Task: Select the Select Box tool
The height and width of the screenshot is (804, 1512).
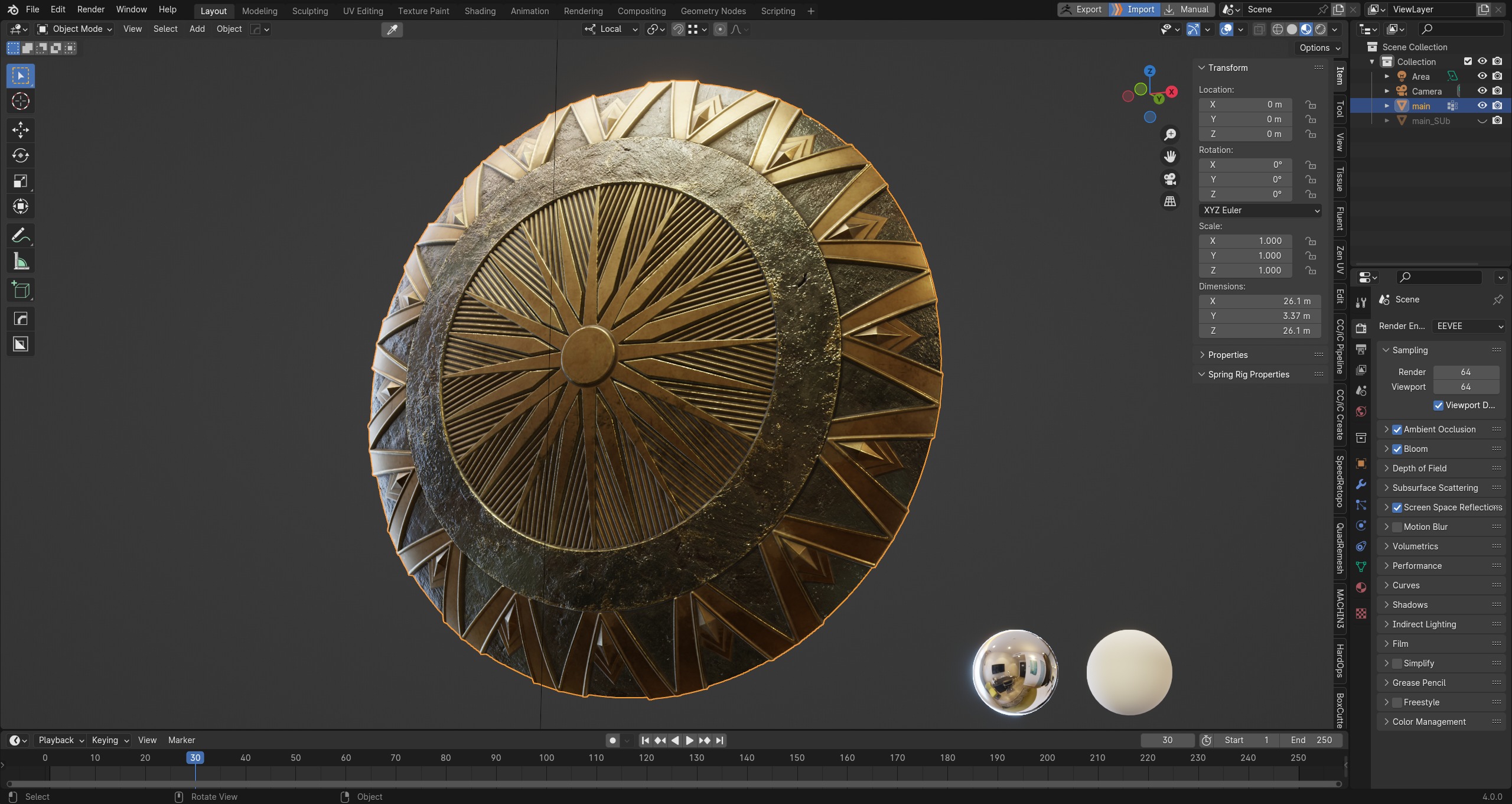Action: coord(21,76)
